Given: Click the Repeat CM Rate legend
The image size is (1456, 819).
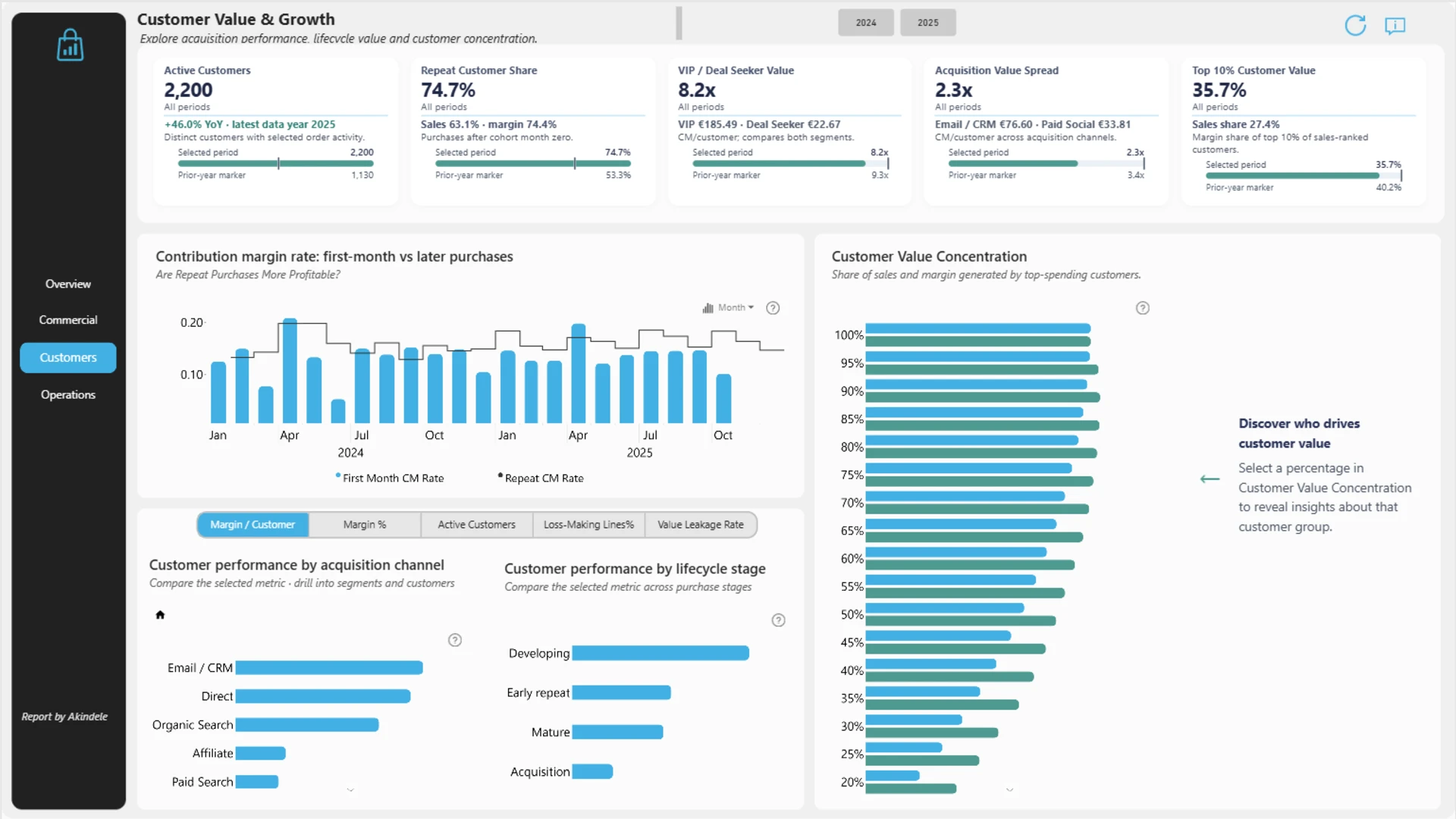Looking at the screenshot, I should coord(541,478).
